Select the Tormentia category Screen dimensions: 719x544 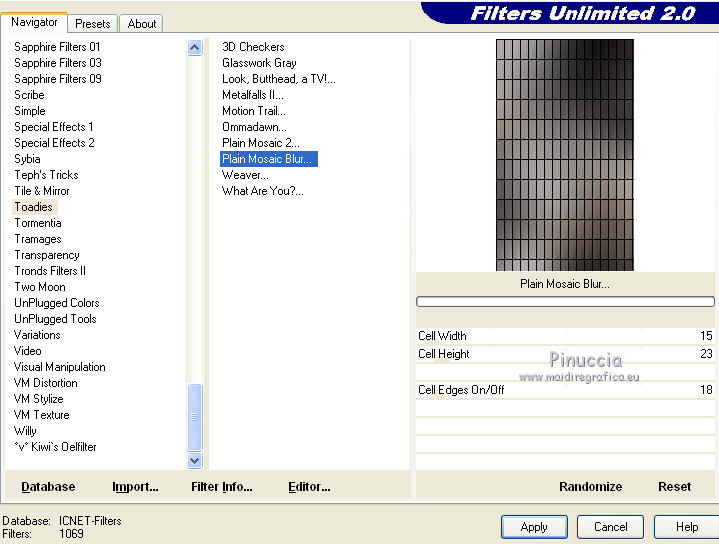coord(38,223)
